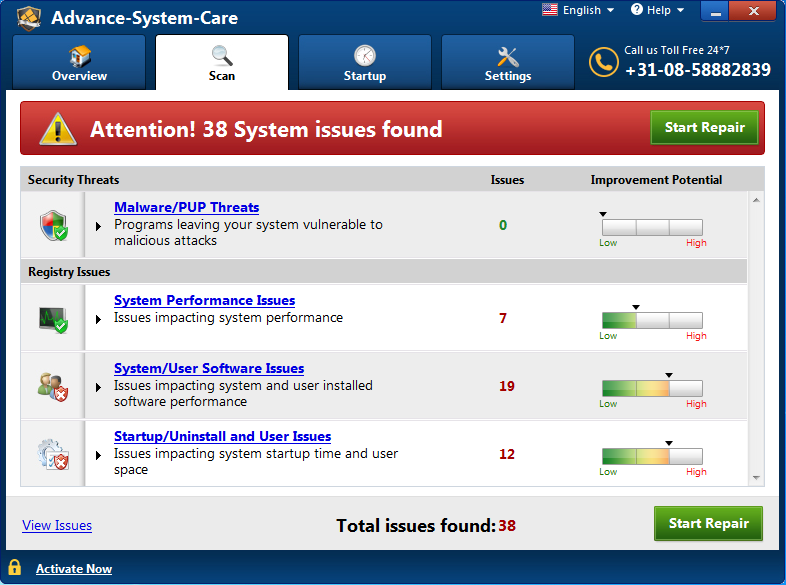Click the toll free number +31-08-58882839

coord(698,70)
